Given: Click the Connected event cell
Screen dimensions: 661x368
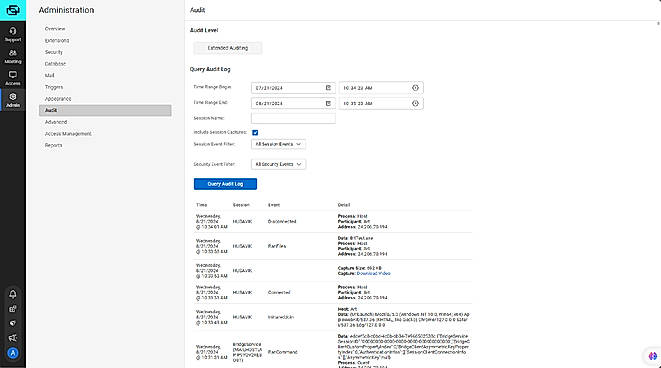Looking at the screenshot, I should (279, 292).
